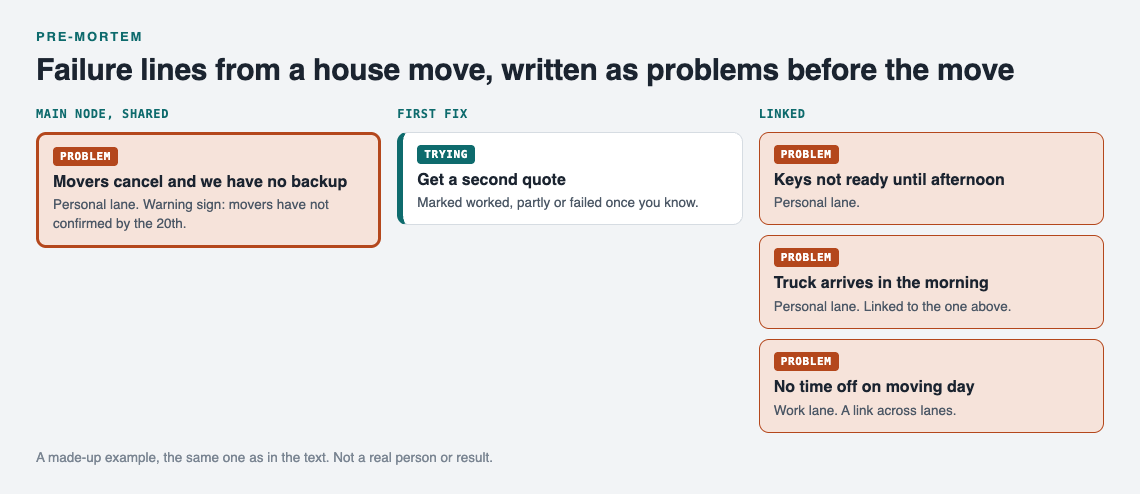Screen dimensions: 1140x494
Task: Open the 'Keys not ready until afternoon' card
Action: (931, 178)
